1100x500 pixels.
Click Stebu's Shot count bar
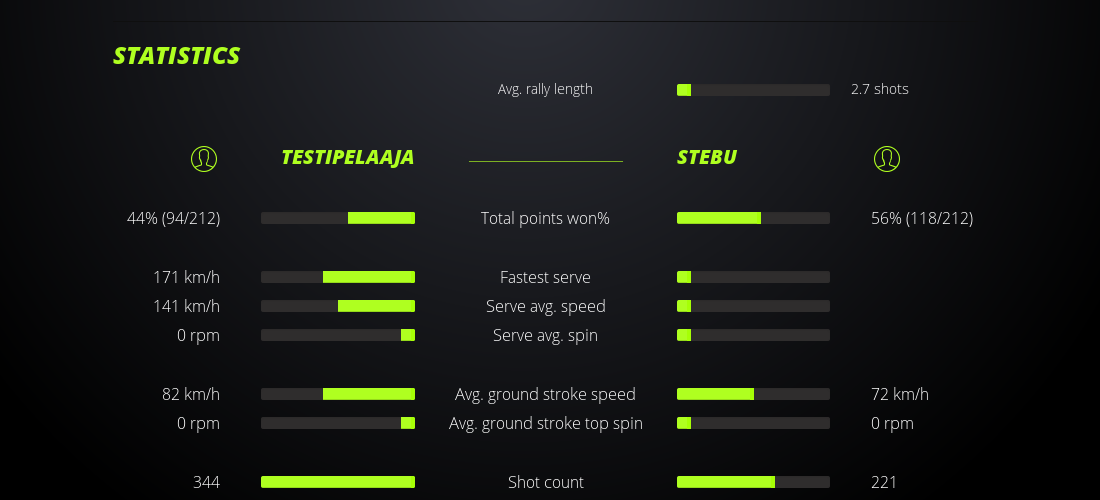(753, 482)
